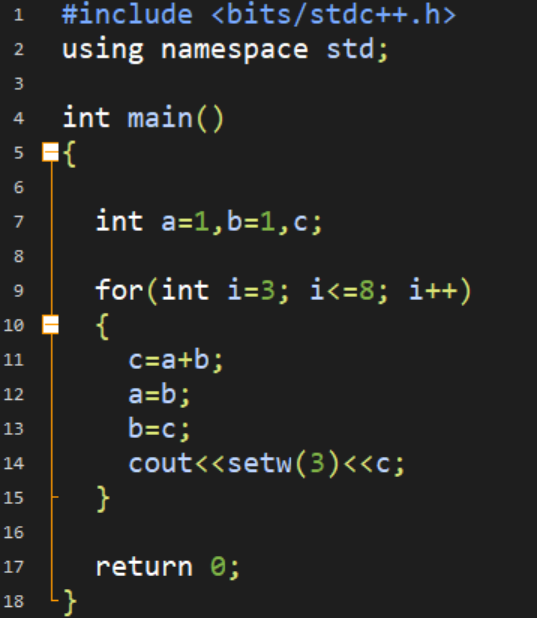Click line number 17 in gutter
This screenshot has height=618, width=537.
pos(14,567)
